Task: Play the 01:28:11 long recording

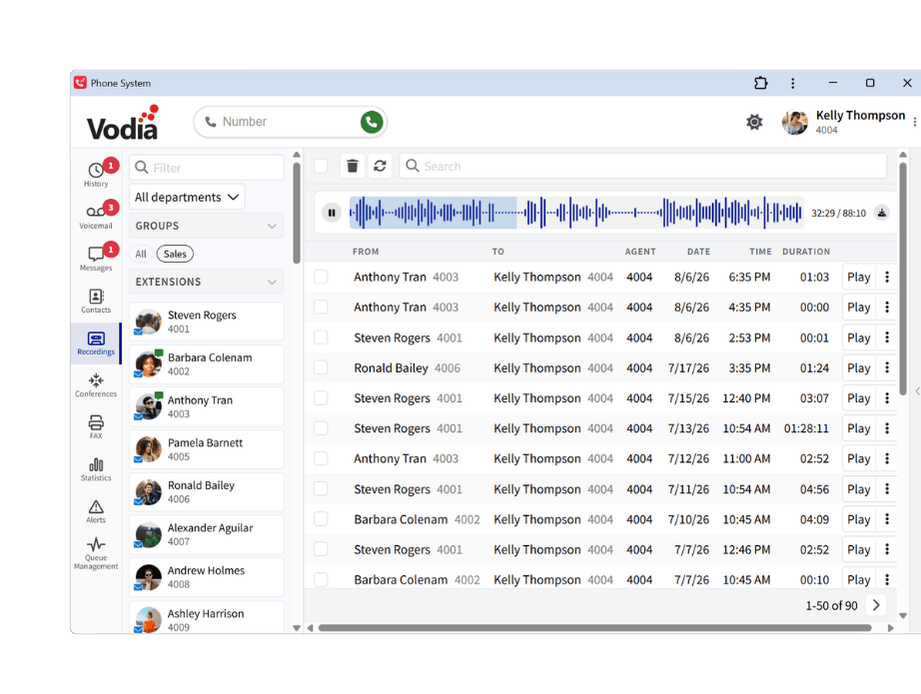Action: click(x=859, y=428)
